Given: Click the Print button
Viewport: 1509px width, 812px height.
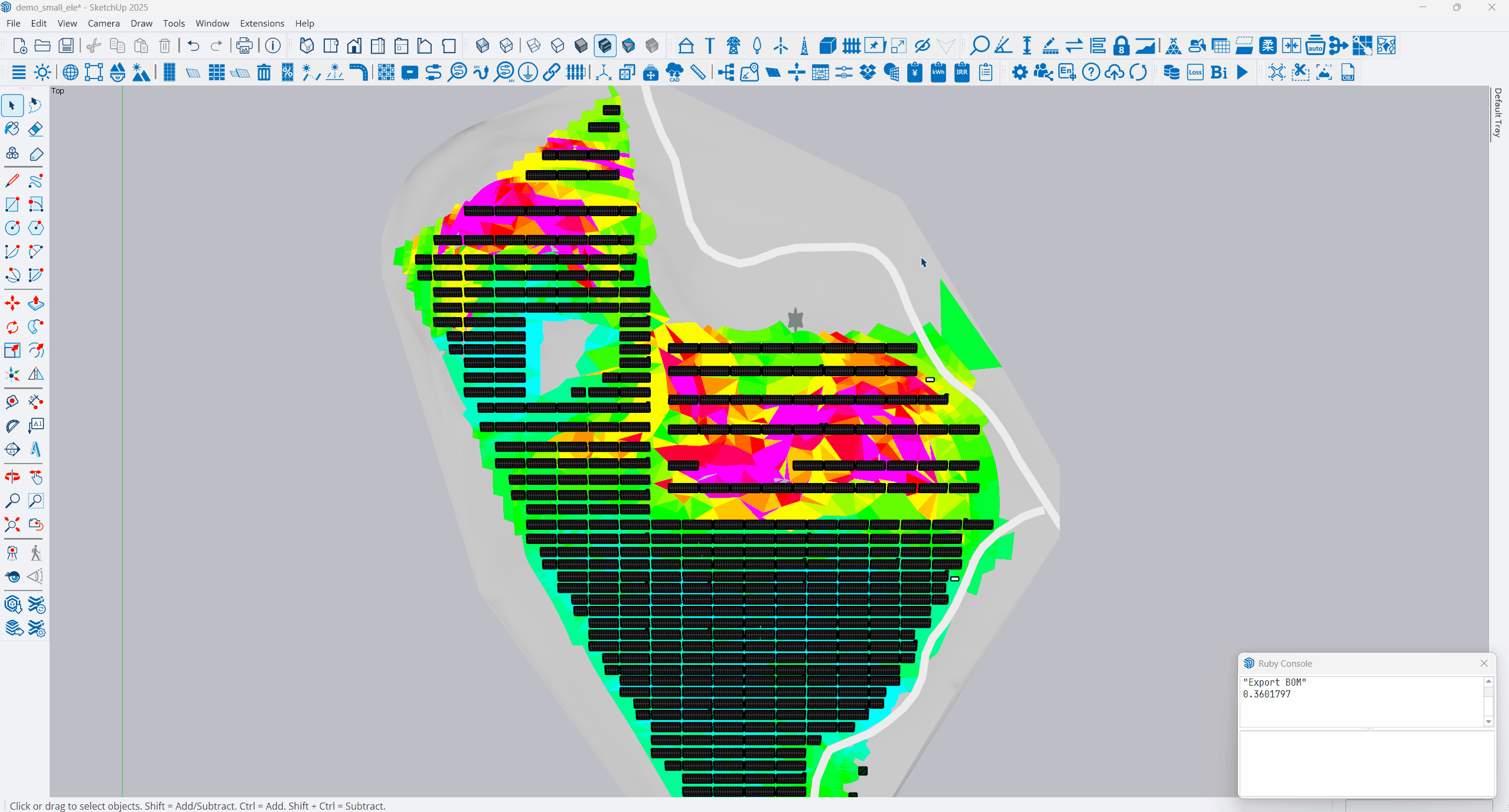Looking at the screenshot, I should (x=244, y=45).
